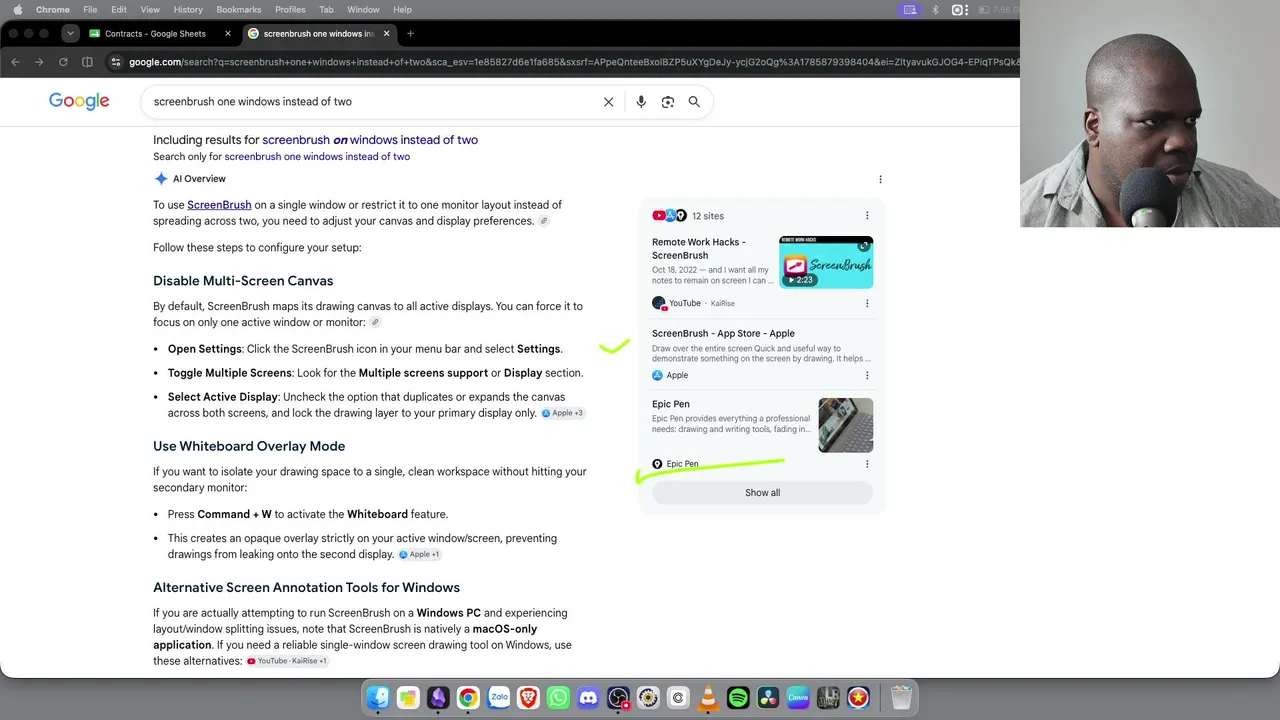Clear the Google search box text
This screenshot has height=720, width=1280.
tap(608, 102)
